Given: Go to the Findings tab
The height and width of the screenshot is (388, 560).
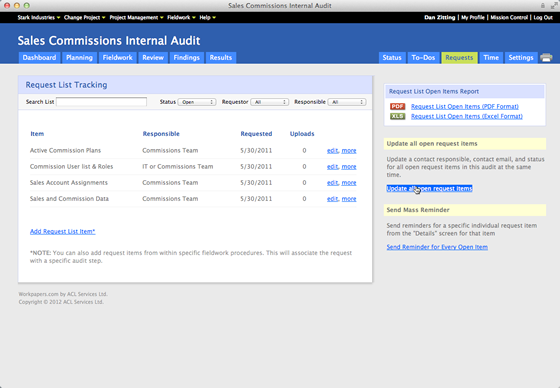Looking at the screenshot, I should pyautogui.click(x=186, y=58).
